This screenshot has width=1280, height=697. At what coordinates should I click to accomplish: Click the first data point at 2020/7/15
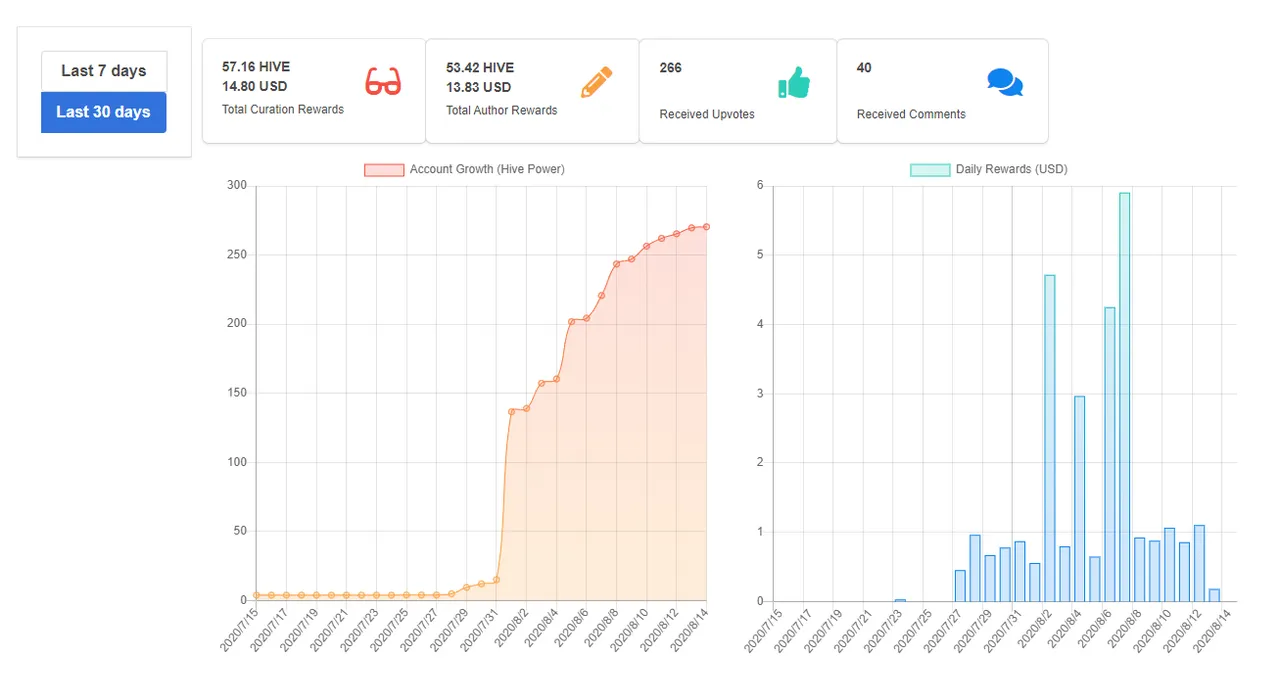pyautogui.click(x=256, y=595)
